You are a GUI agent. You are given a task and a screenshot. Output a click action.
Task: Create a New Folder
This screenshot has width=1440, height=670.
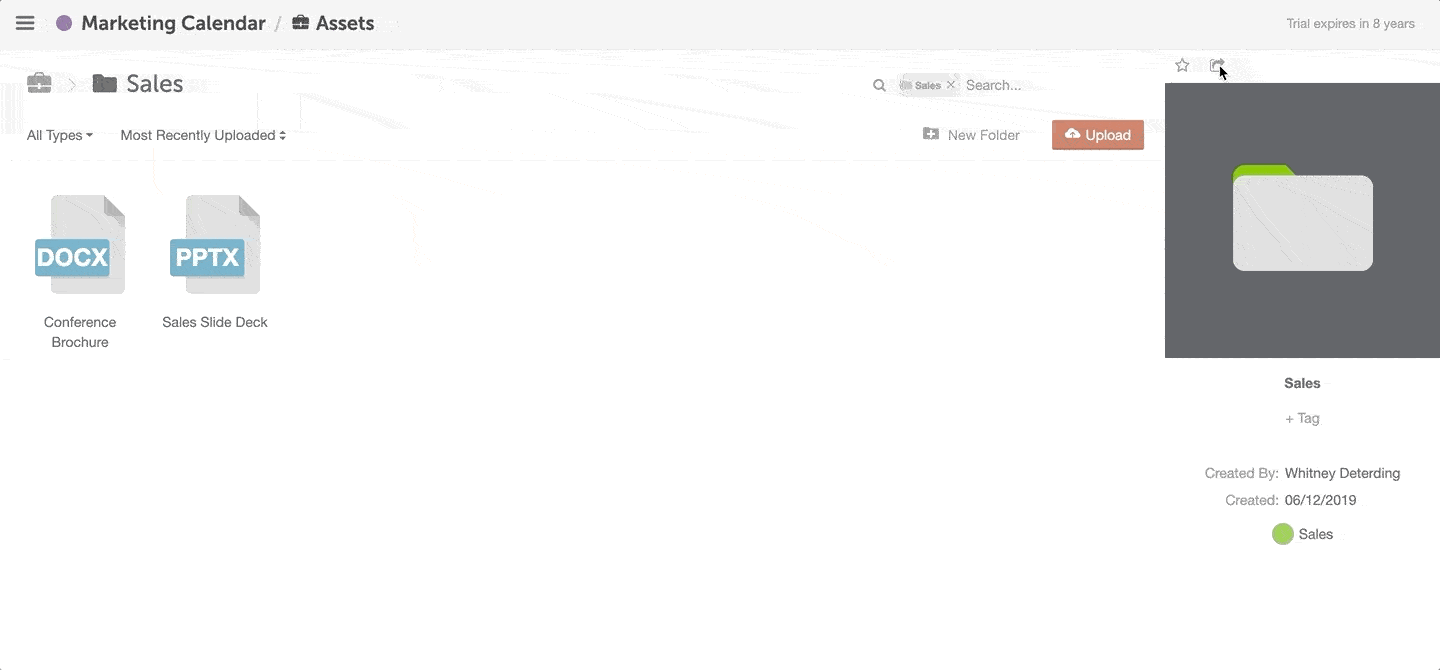(971, 135)
